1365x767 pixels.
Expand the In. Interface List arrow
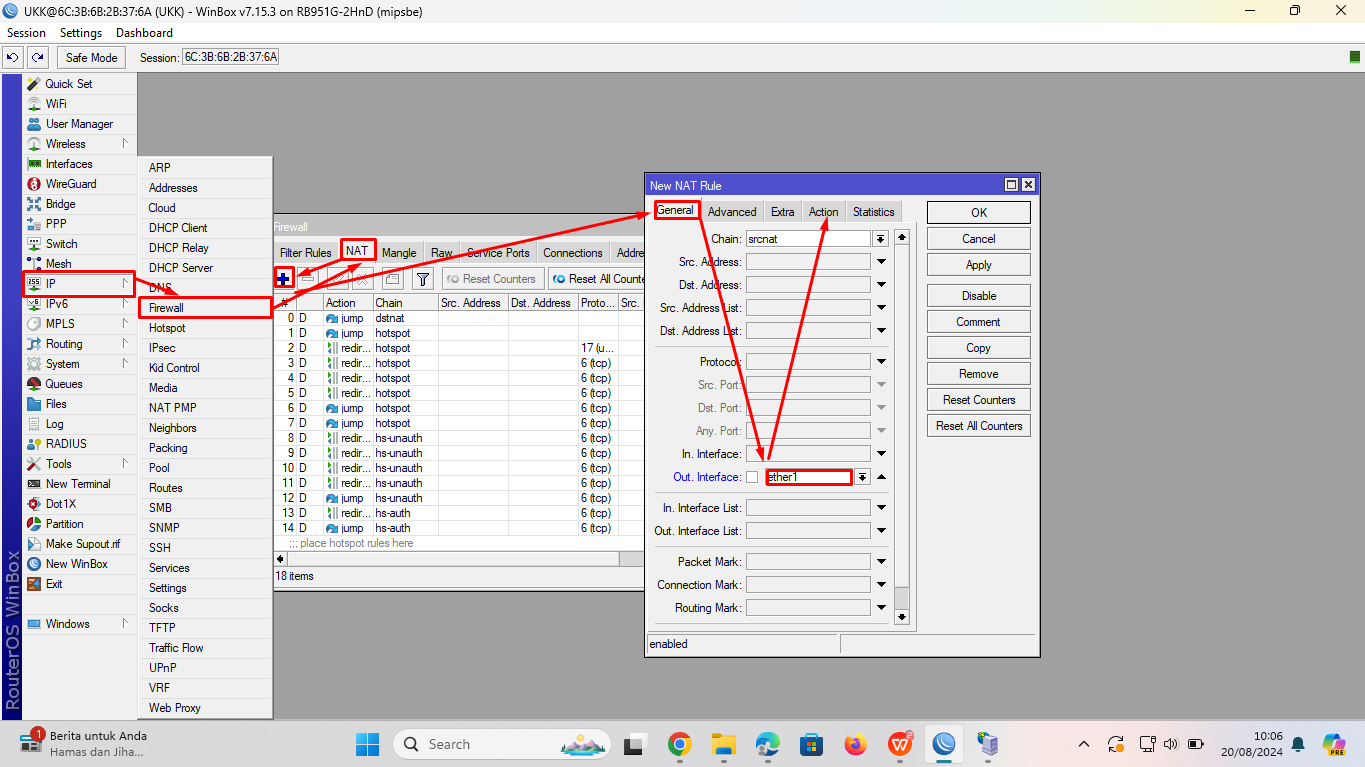click(881, 508)
